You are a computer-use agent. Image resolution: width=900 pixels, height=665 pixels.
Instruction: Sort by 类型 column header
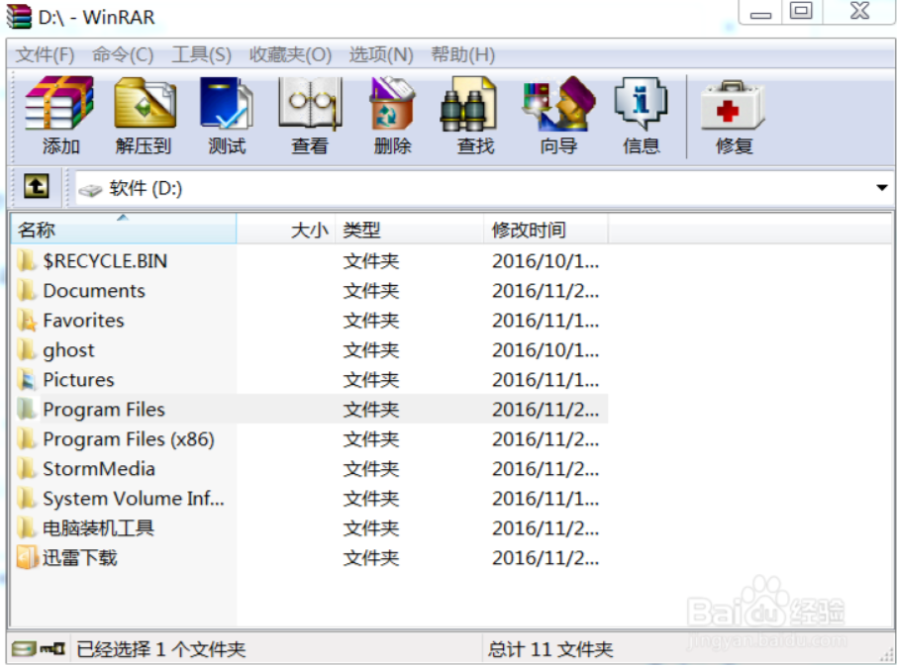[x=410, y=230]
